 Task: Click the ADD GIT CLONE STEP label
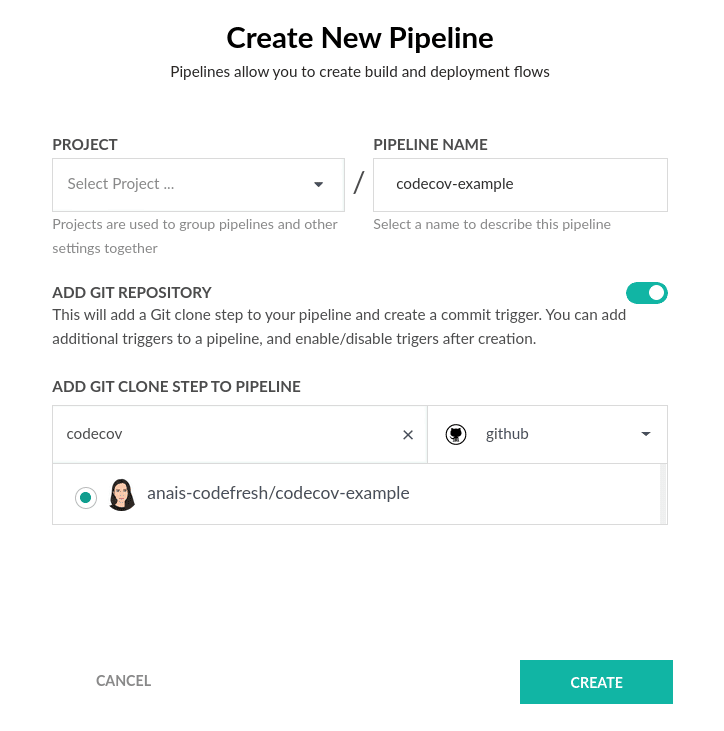click(x=176, y=386)
